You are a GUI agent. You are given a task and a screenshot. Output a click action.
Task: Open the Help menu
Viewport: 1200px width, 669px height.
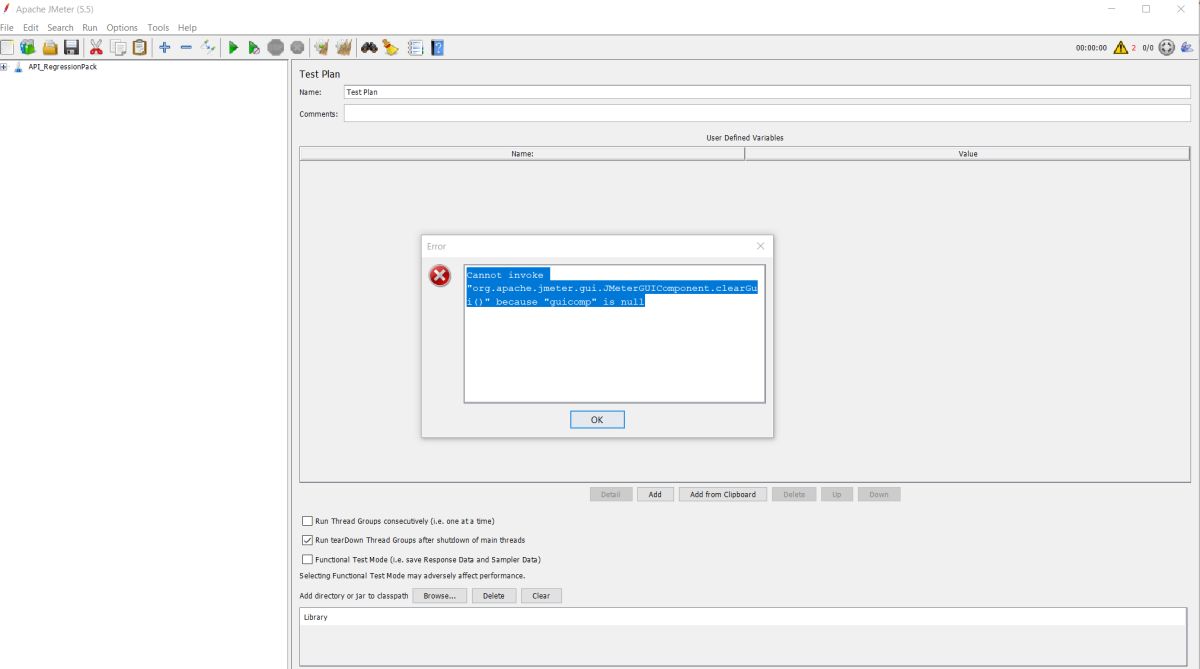(x=187, y=27)
